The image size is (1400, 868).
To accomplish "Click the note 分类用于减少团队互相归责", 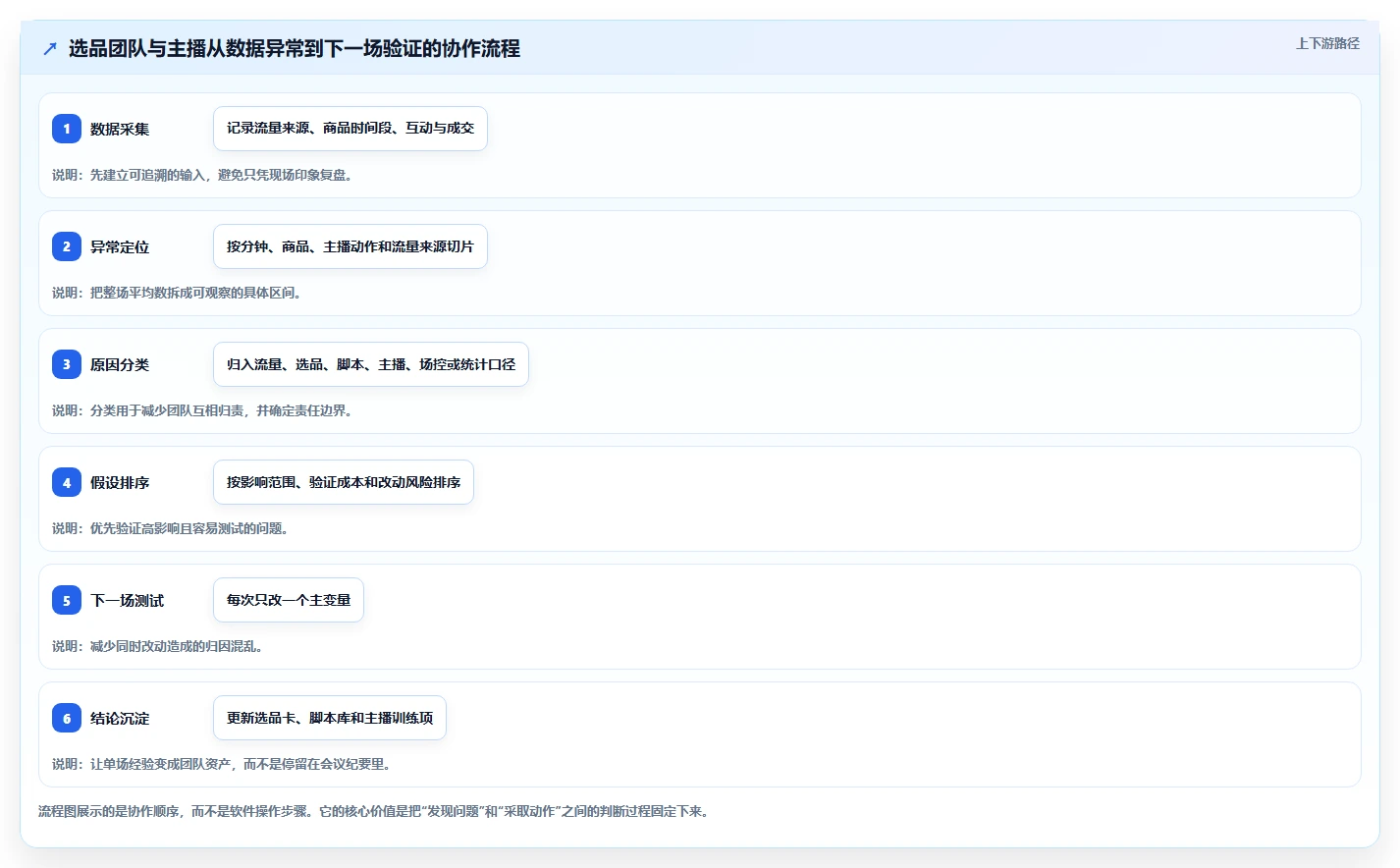I will pyautogui.click(x=167, y=410).
